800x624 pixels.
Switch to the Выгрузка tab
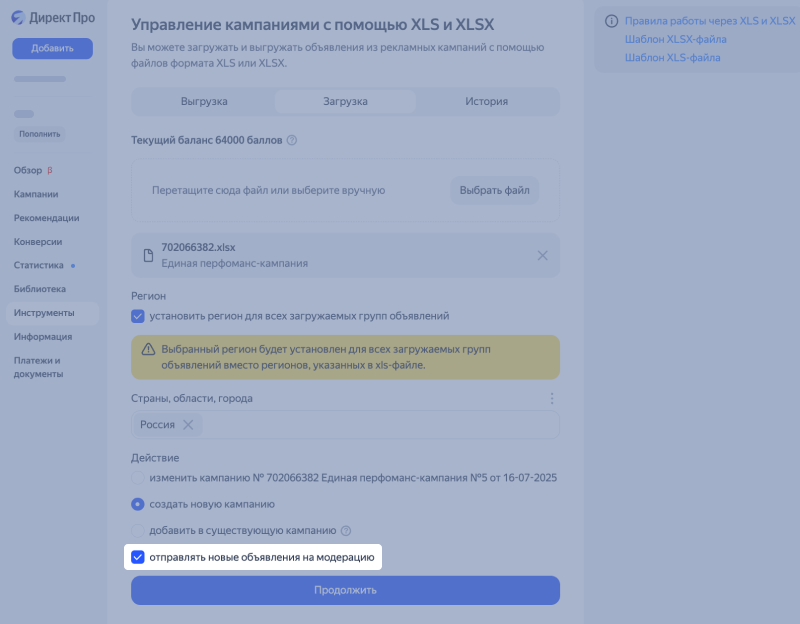pos(204,102)
